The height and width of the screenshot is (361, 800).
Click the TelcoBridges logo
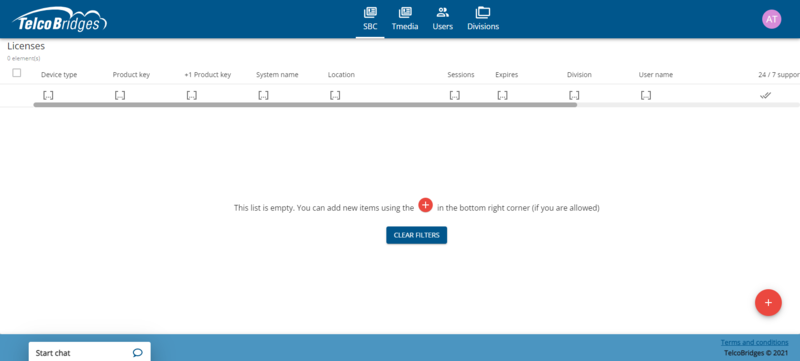pos(60,20)
